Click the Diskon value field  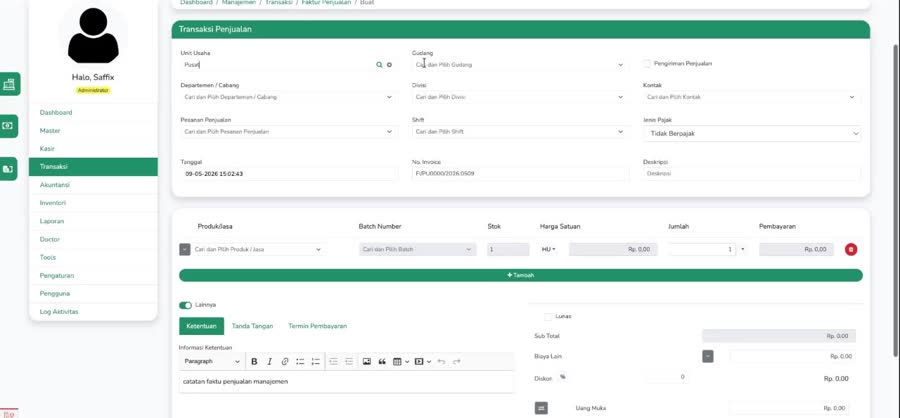668,377
